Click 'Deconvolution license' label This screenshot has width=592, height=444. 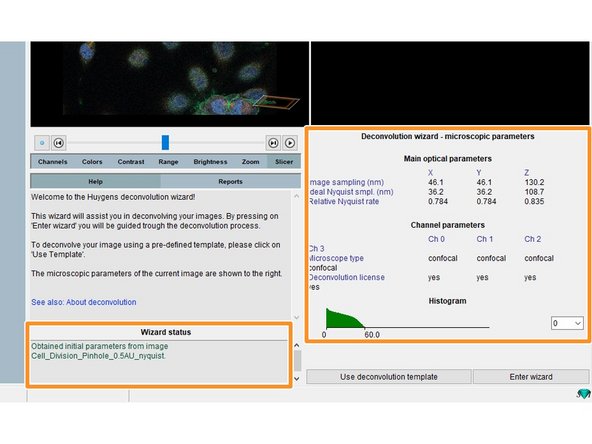346,278
